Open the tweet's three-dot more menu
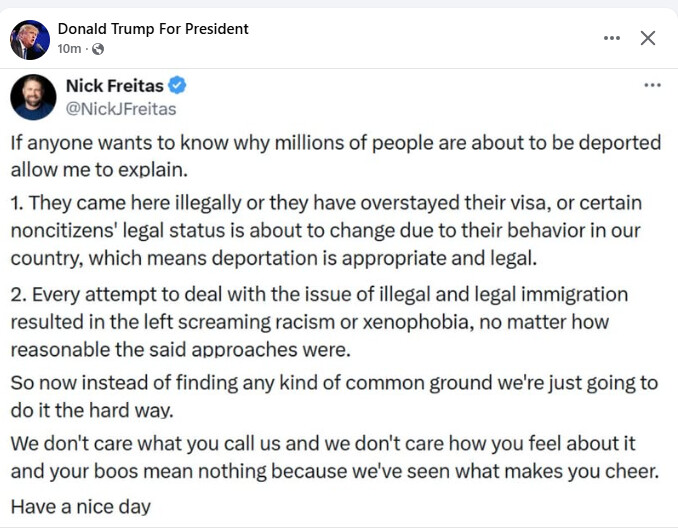Image resolution: width=678 pixels, height=528 pixels. point(652,86)
